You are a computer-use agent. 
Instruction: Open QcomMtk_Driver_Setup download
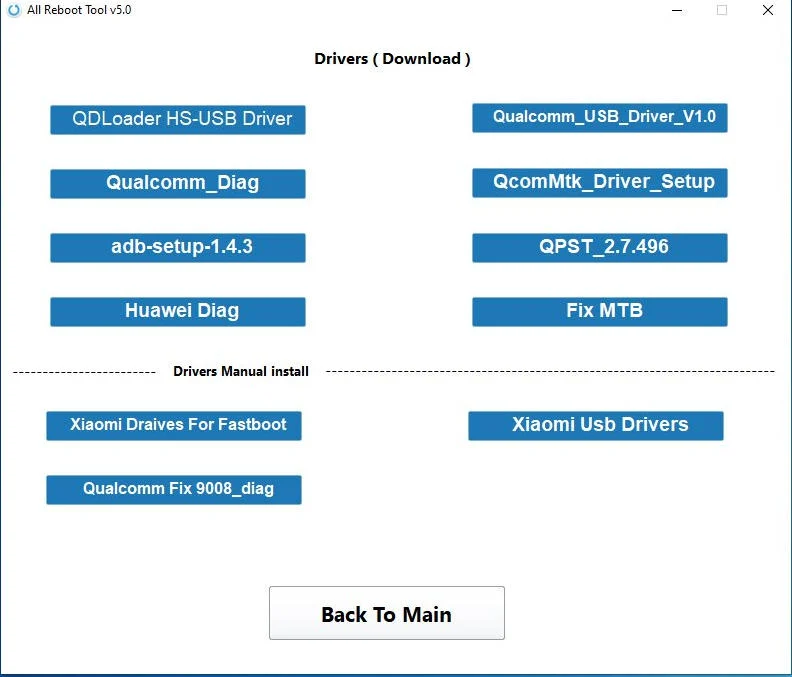600,182
